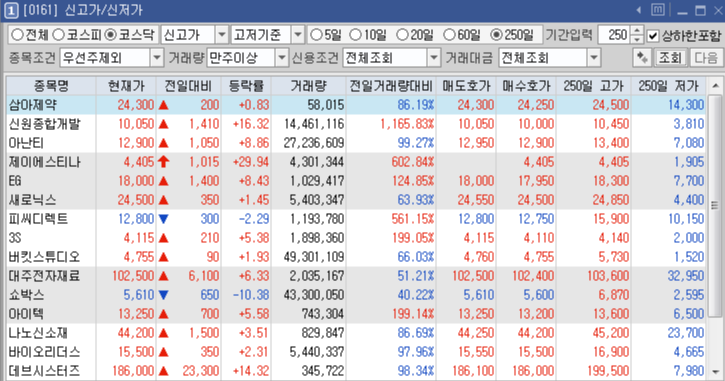Click the 기간입력 250 input field
725x381 pixels.
point(614,35)
